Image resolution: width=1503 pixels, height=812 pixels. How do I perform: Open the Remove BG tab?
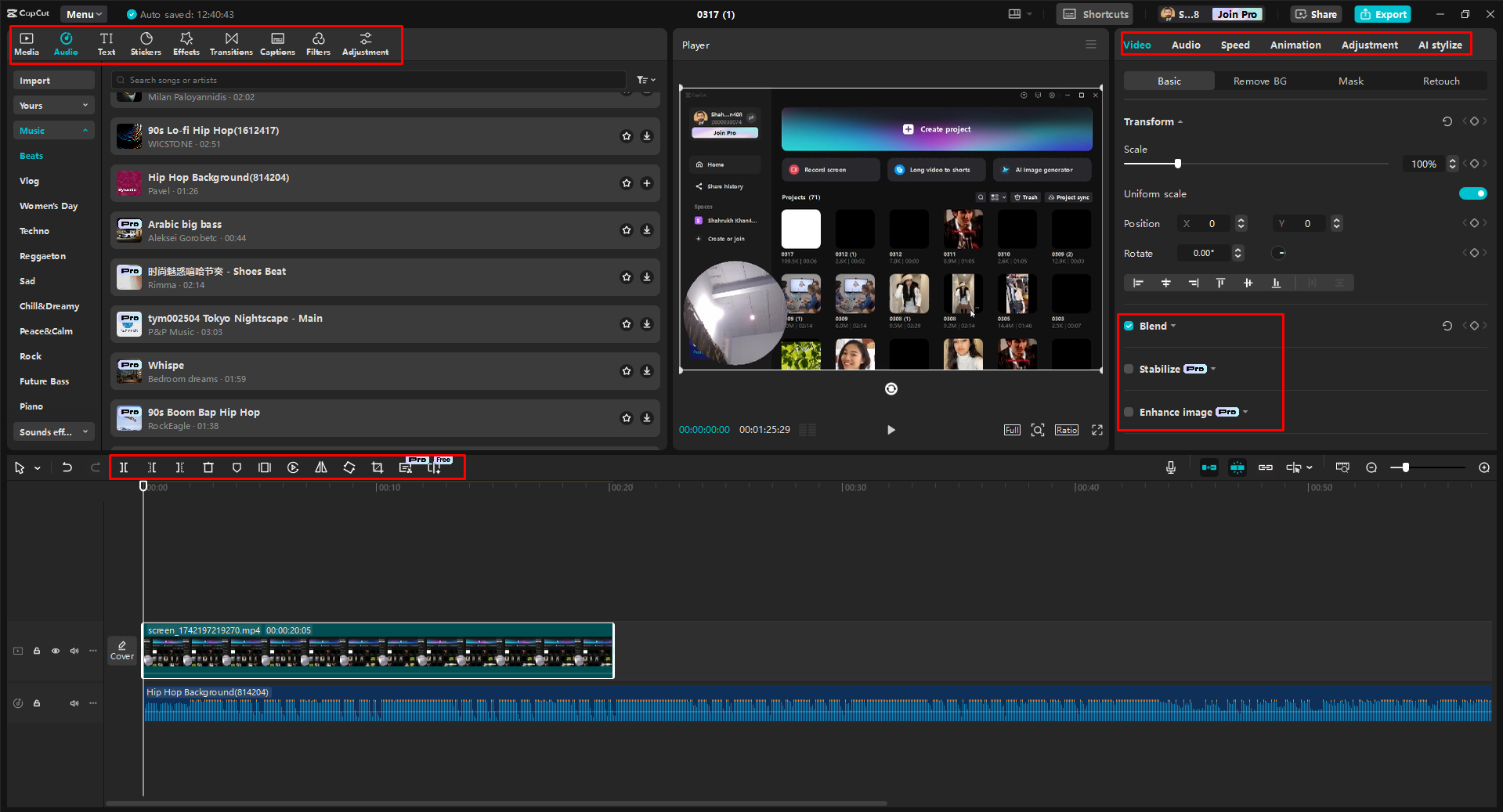tap(1259, 81)
